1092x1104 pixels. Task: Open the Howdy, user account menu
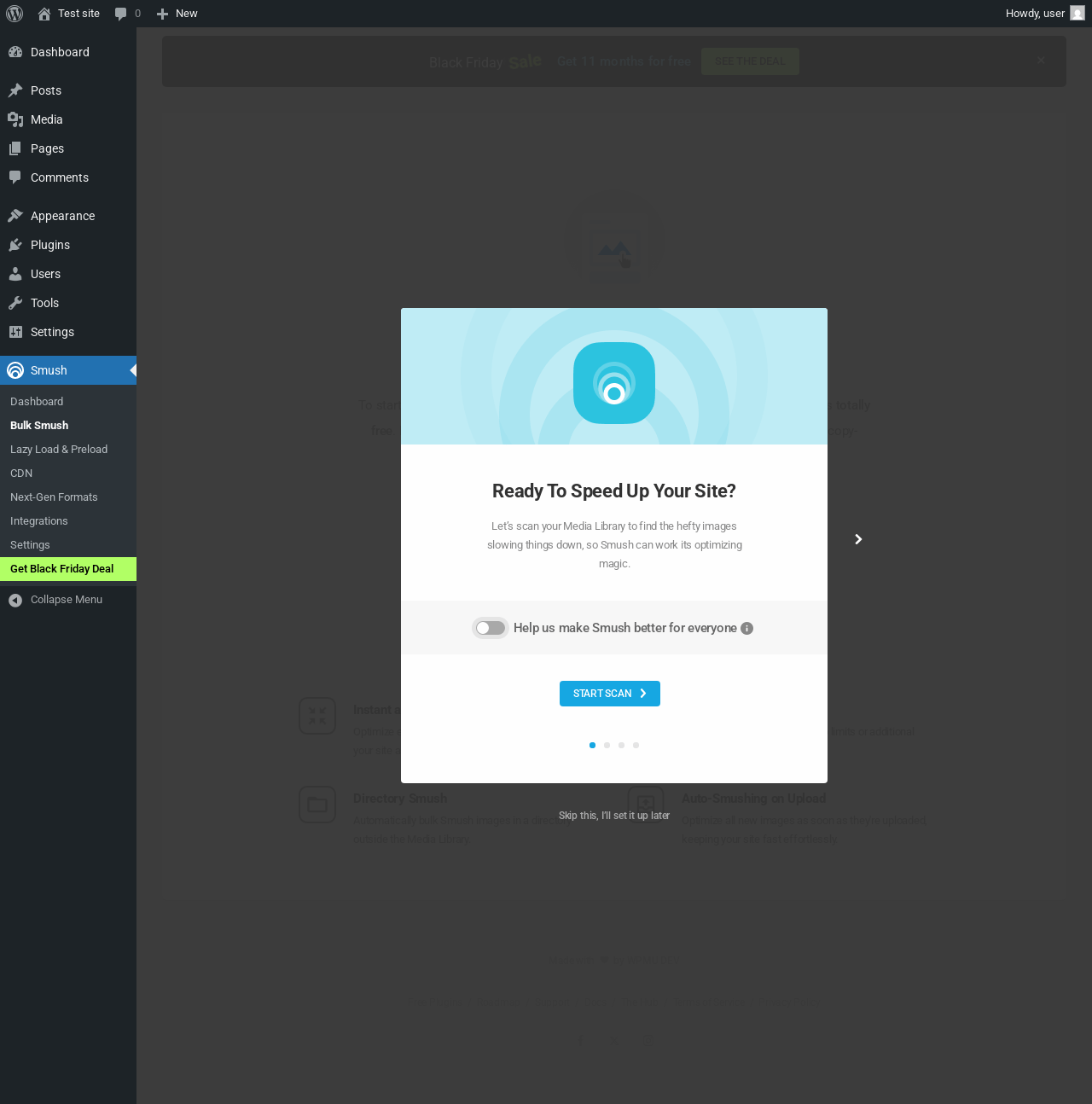coord(1044,14)
